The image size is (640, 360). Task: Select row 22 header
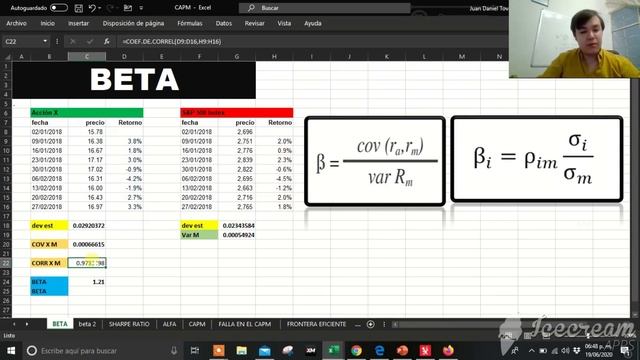(6, 263)
